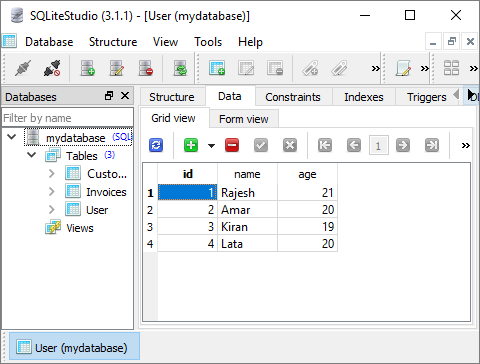480x364 pixels.
Task: Switch to Form view tab
Action: pyautogui.click(x=244, y=119)
